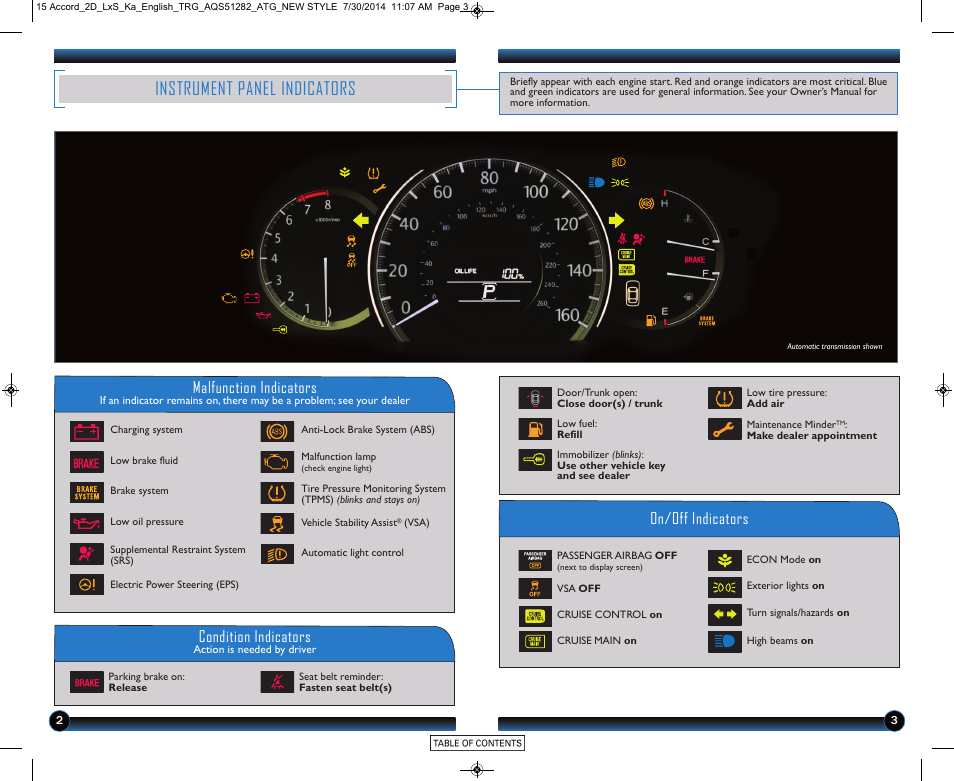Click the Electric Power Steering icon
The width and height of the screenshot is (954, 781).
click(86, 585)
